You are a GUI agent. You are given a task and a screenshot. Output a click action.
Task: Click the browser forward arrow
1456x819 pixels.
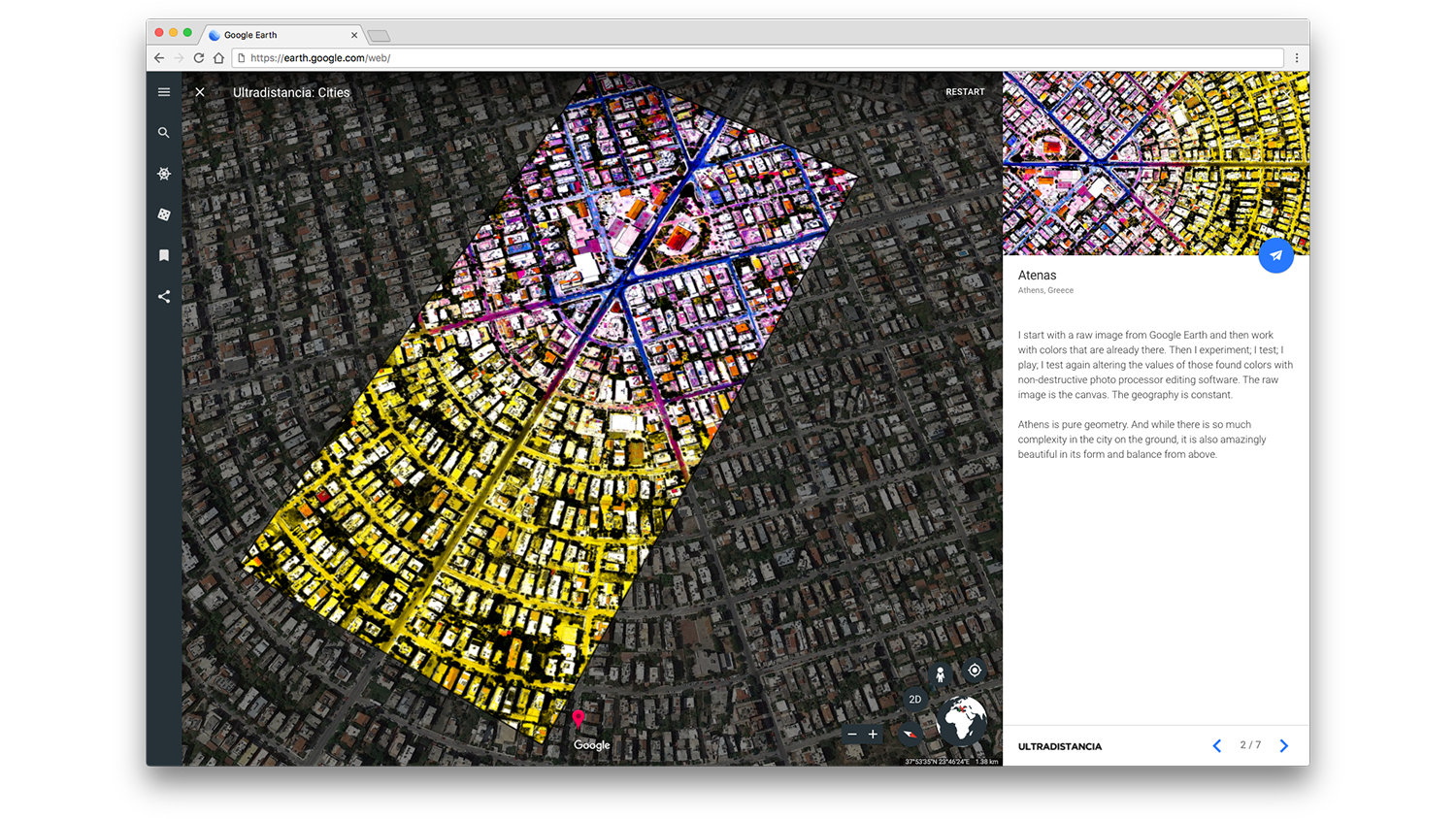click(x=179, y=58)
